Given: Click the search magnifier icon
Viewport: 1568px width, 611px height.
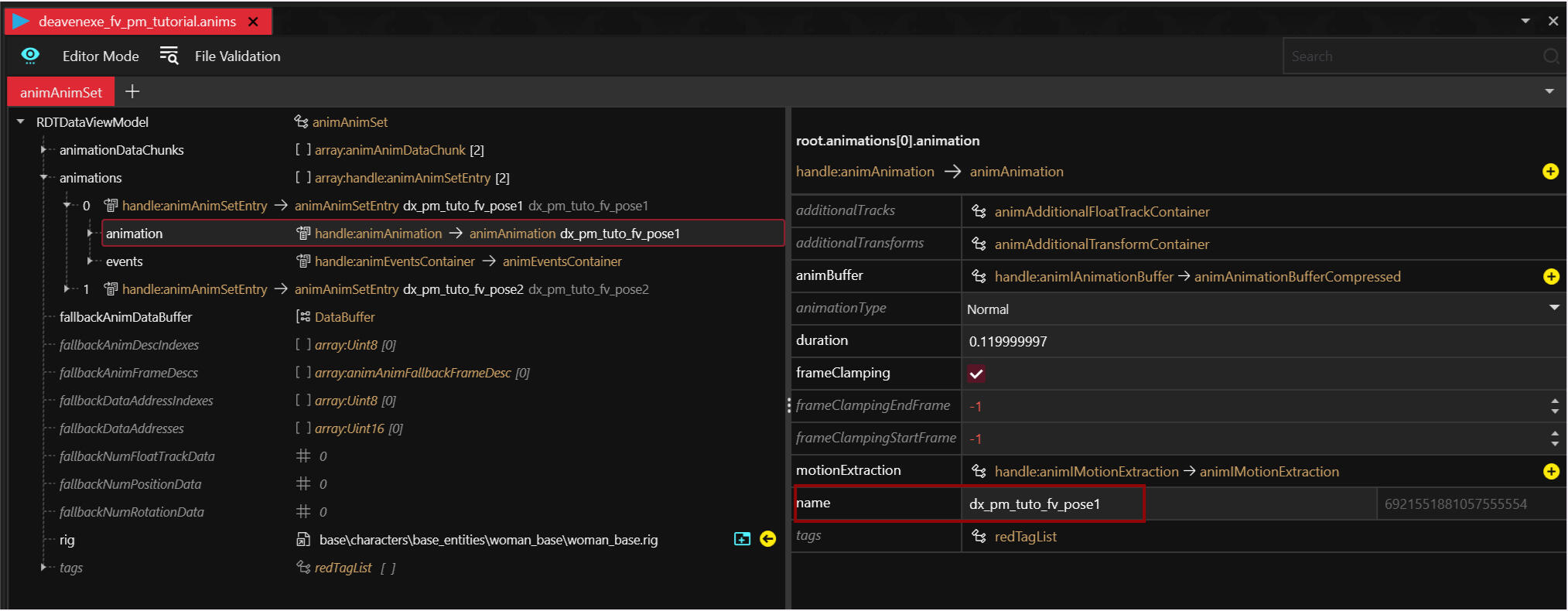Looking at the screenshot, I should [1551, 56].
